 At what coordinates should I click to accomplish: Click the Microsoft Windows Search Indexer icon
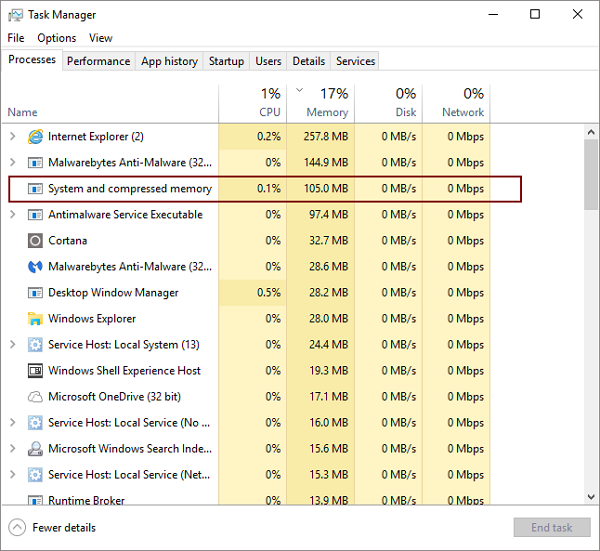pos(35,449)
